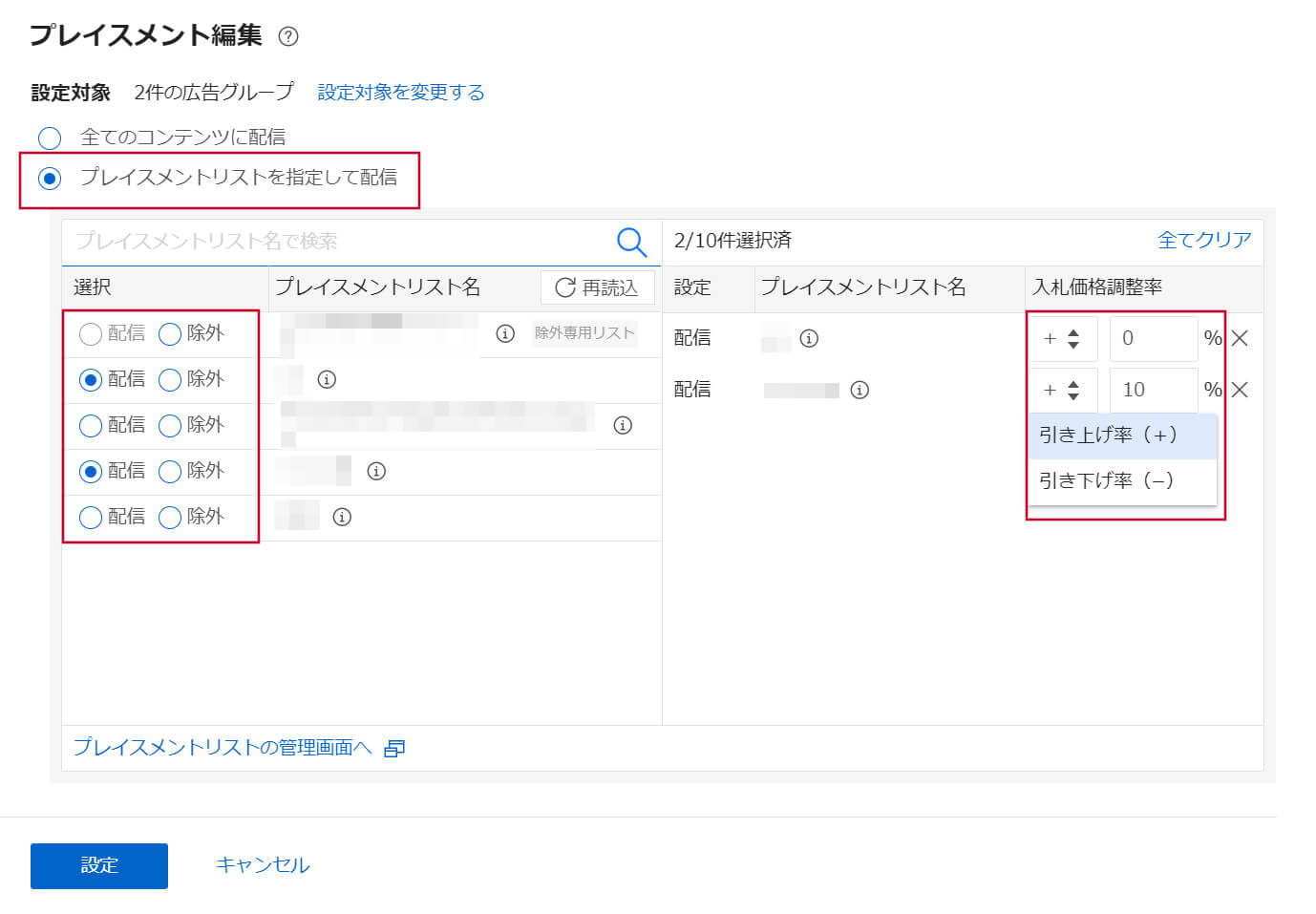Screen dimensions: 1316x914
Task: Choose 引き下げ率（−） from dropdown
Action: click(x=1122, y=481)
